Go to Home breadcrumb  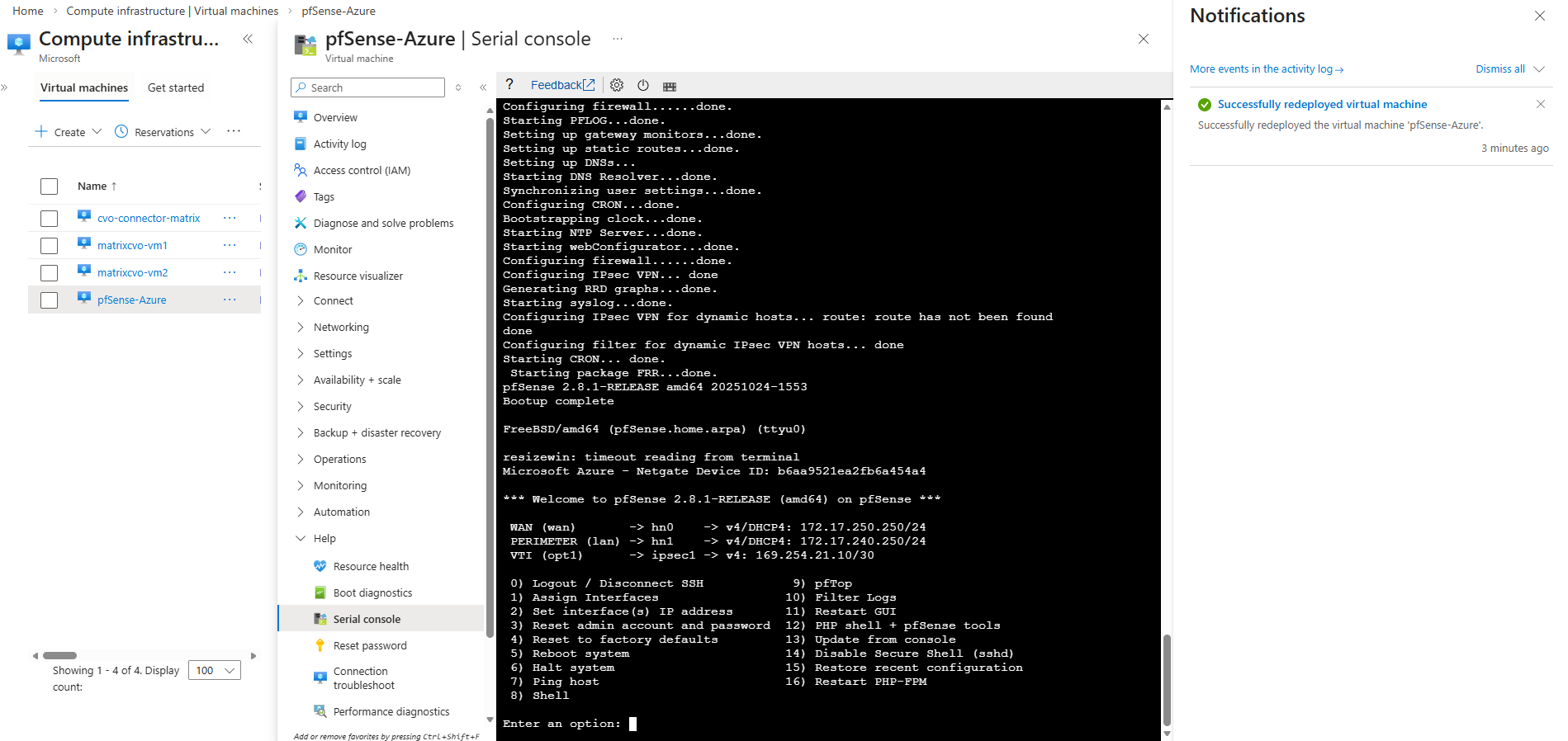(x=28, y=11)
